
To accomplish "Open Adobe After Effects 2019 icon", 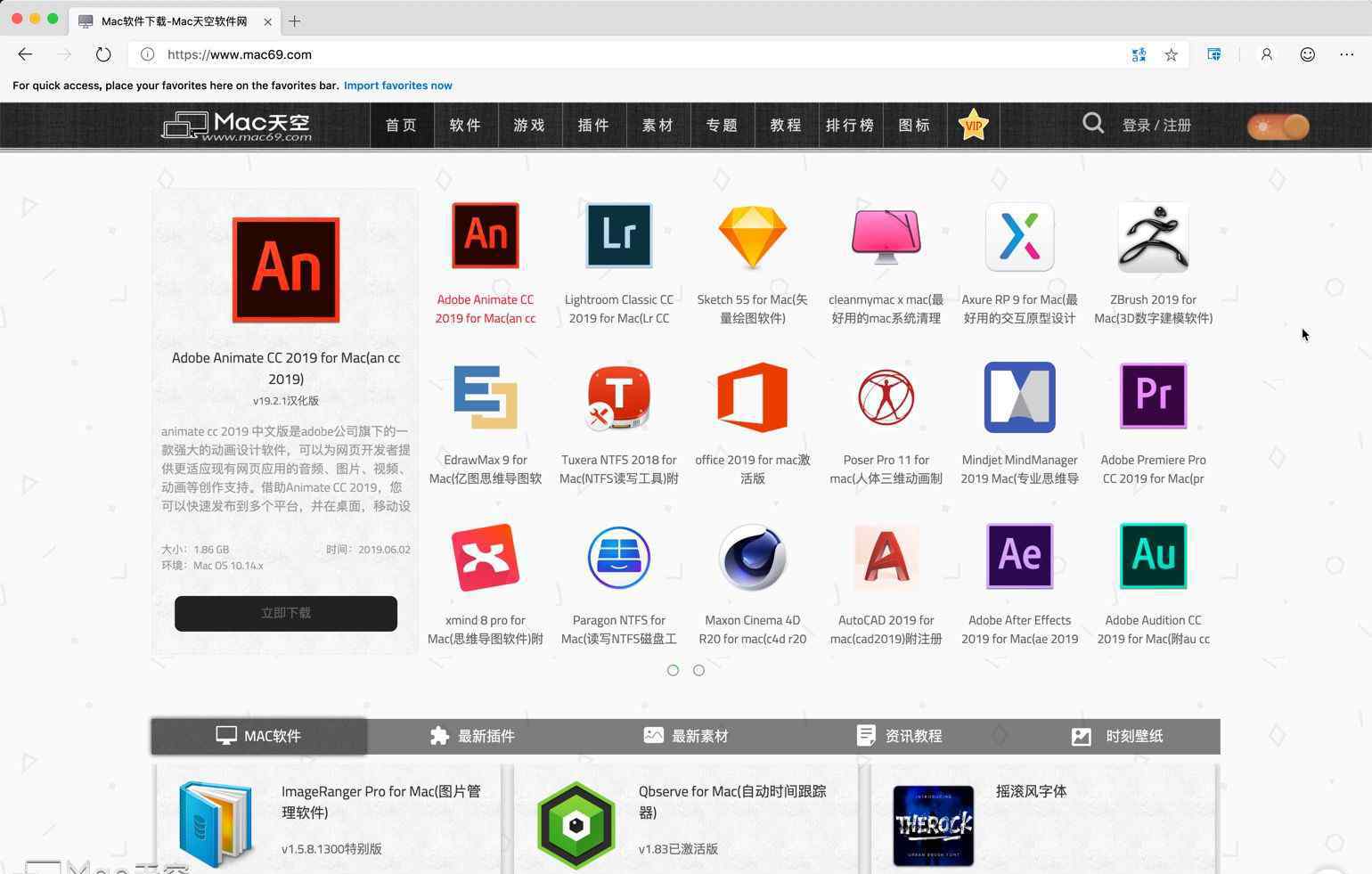I will click(1020, 556).
